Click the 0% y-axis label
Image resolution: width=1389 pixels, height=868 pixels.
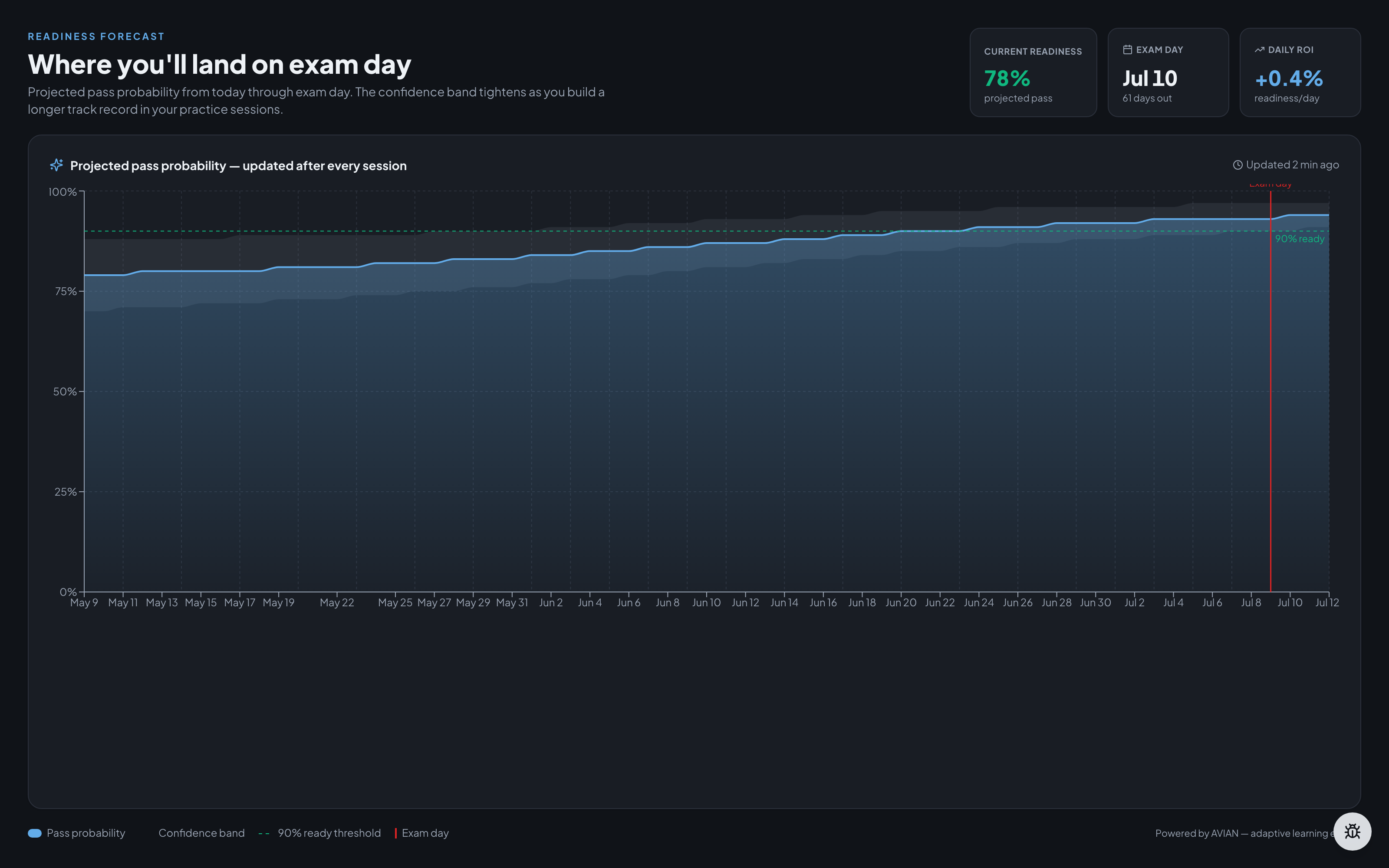[x=68, y=591]
